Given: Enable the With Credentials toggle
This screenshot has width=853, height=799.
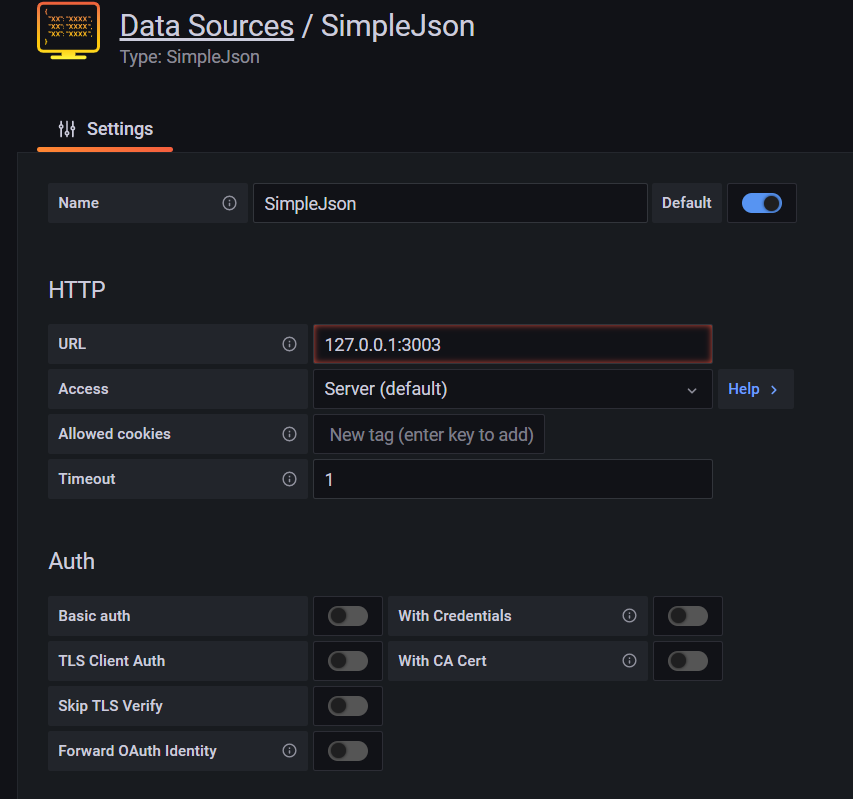Looking at the screenshot, I should click(688, 616).
